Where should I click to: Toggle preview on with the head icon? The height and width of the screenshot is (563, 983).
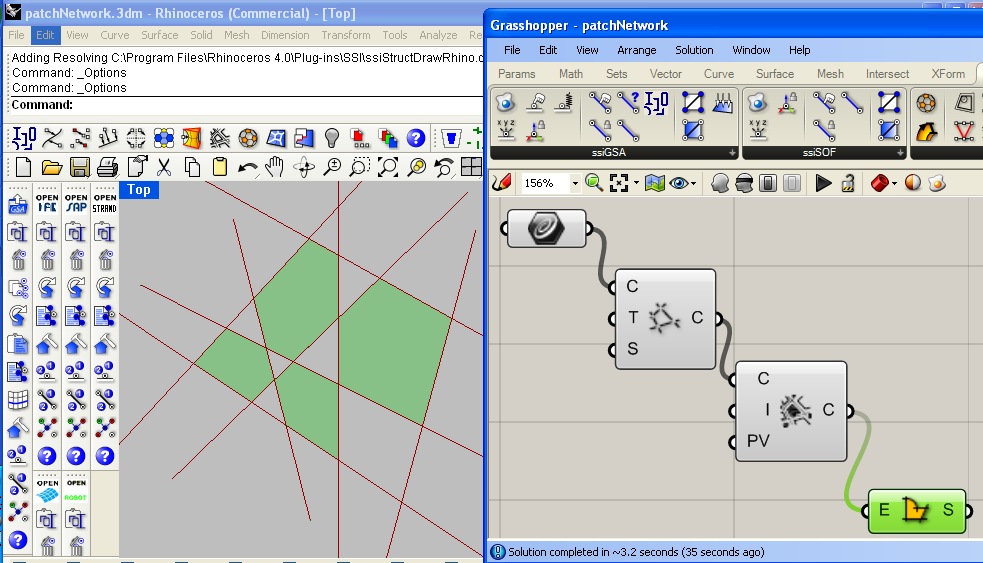tap(720, 183)
